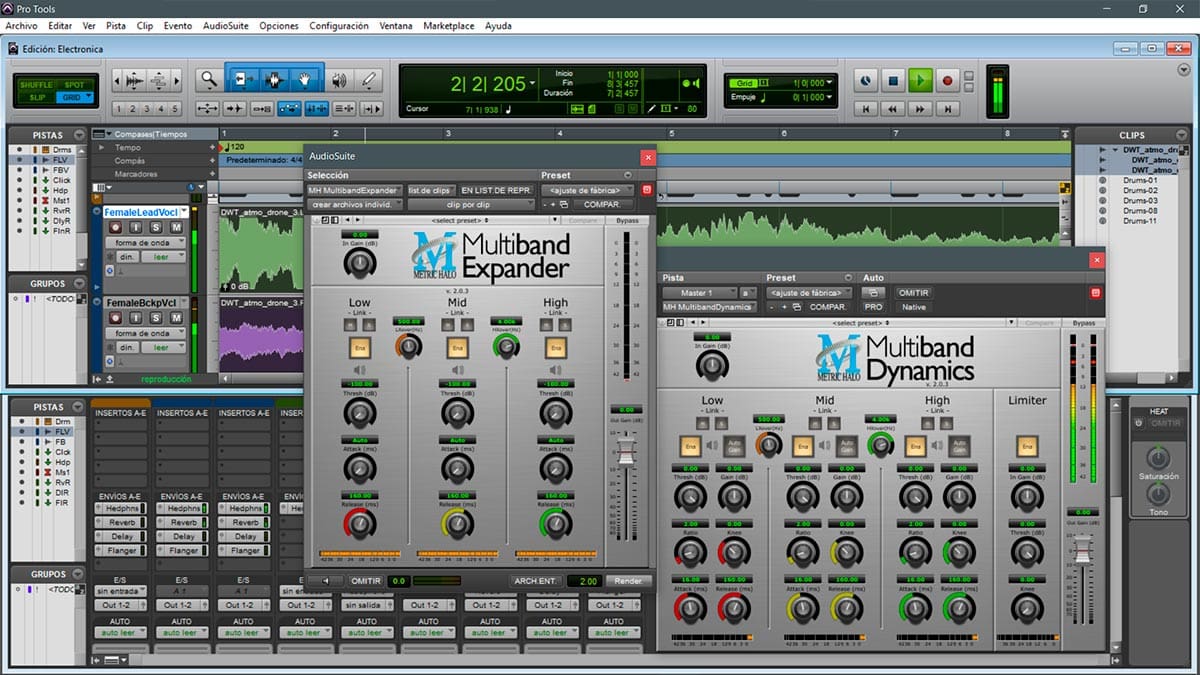This screenshot has height=675, width=1200.
Task: Solo the FemaleLeadVocl track
Action: [x=158, y=228]
